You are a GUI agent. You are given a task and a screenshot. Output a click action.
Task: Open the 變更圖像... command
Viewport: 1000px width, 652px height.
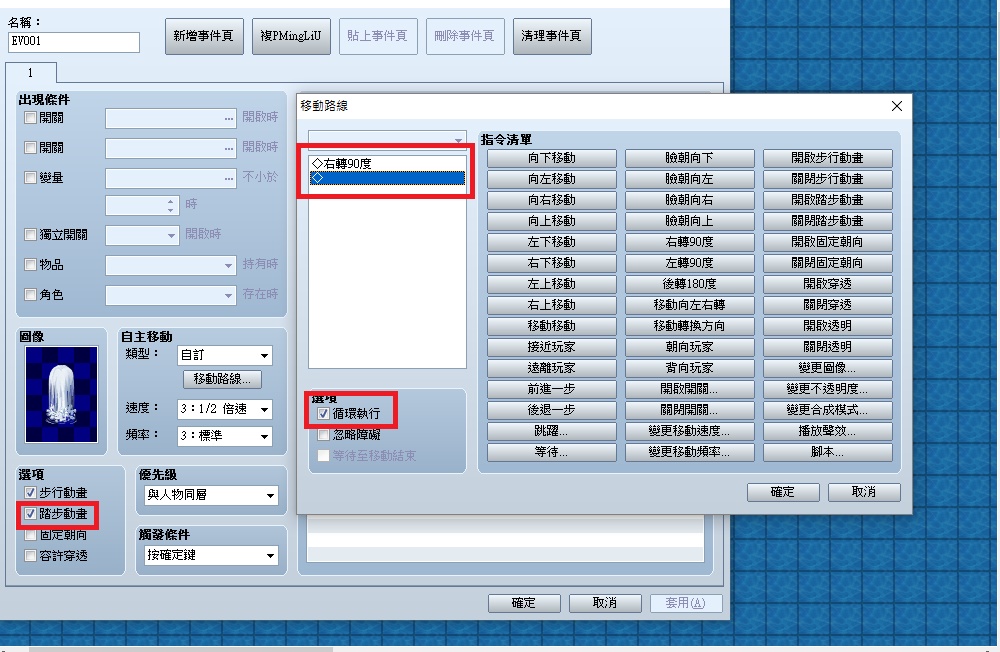pyautogui.click(x=828, y=368)
